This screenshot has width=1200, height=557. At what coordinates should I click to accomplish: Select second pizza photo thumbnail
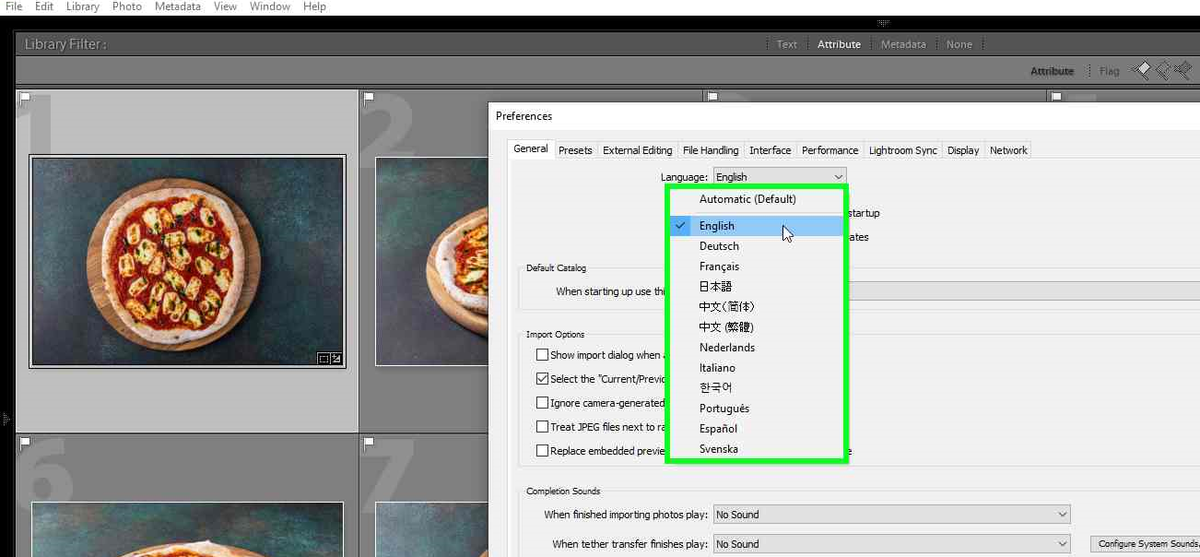[x=432, y=261]
